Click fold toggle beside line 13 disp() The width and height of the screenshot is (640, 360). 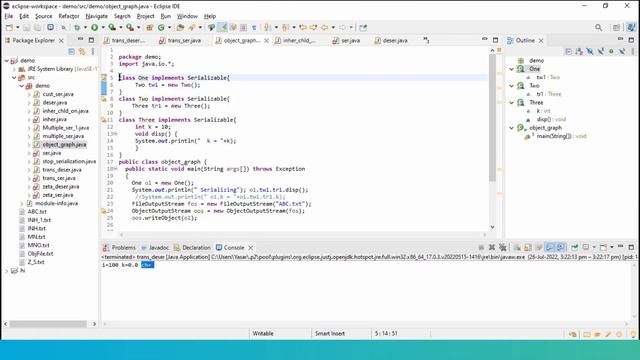point(116,134)
